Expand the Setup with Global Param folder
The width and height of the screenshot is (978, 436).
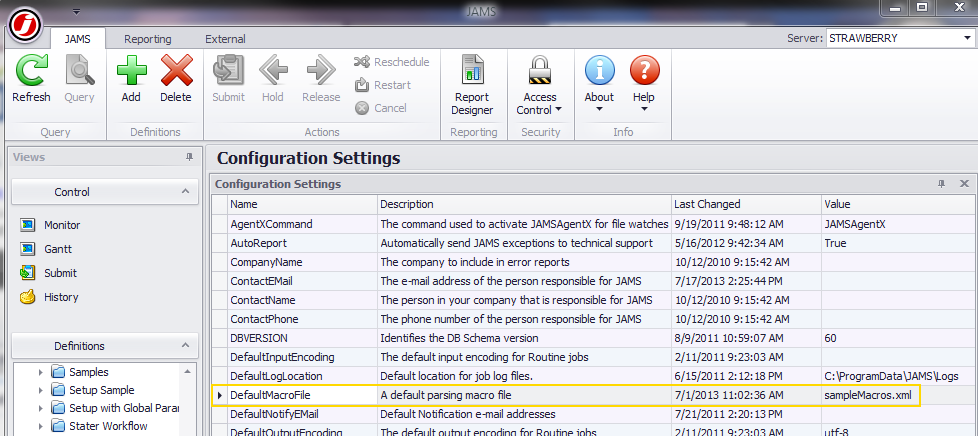41,409
